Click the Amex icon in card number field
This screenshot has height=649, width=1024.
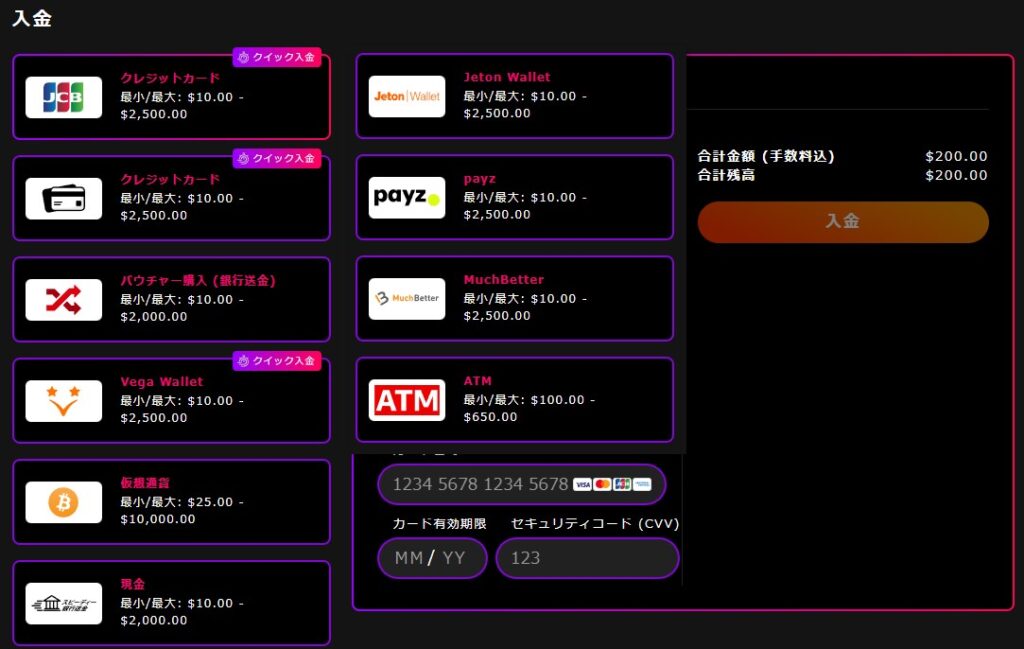642,484
